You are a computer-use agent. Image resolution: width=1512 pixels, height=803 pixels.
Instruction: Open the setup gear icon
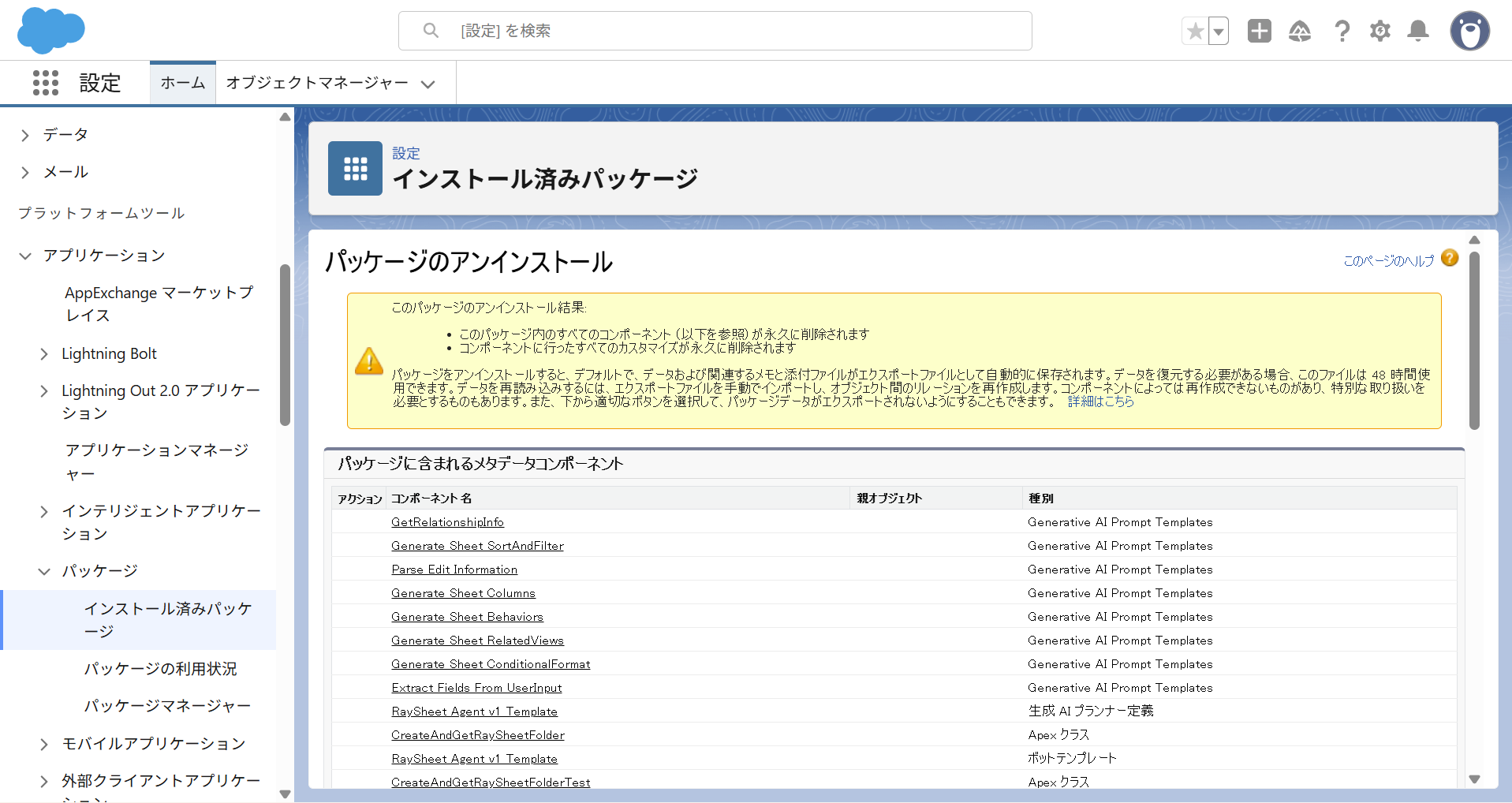tap(1379, 32)
